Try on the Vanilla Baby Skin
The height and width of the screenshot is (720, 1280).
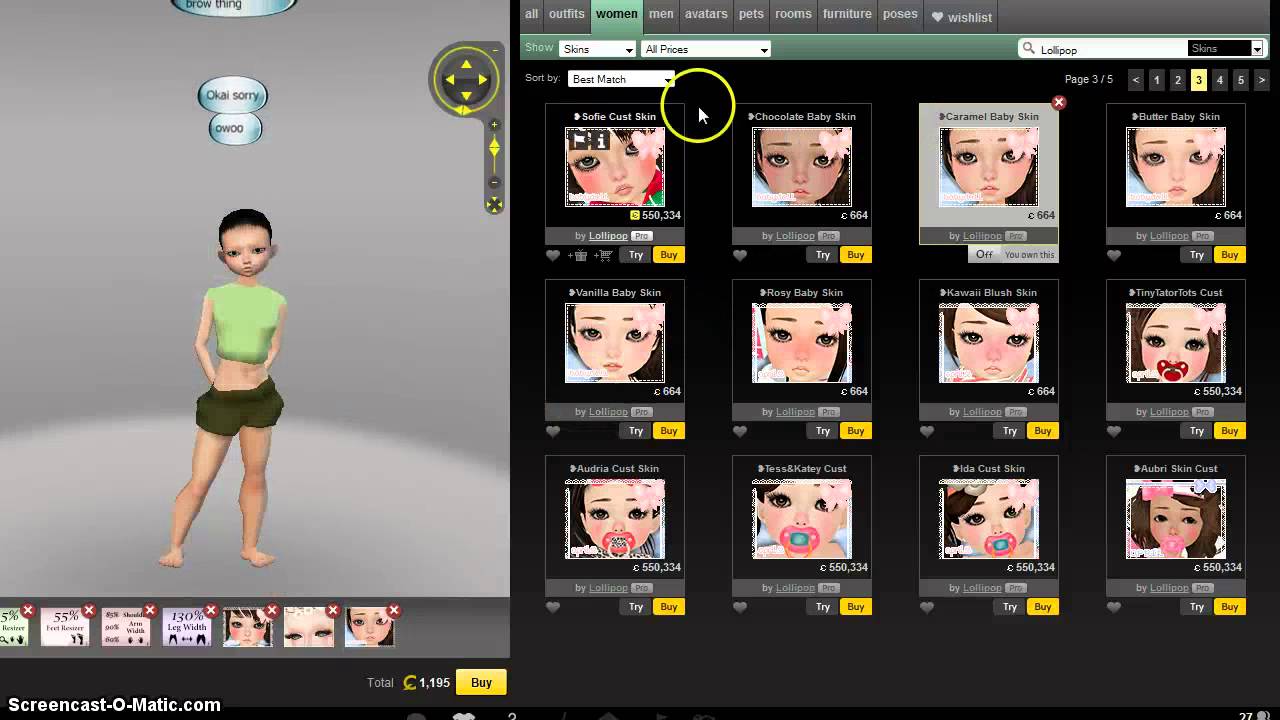pyautogui.click(x=636, y=431)
